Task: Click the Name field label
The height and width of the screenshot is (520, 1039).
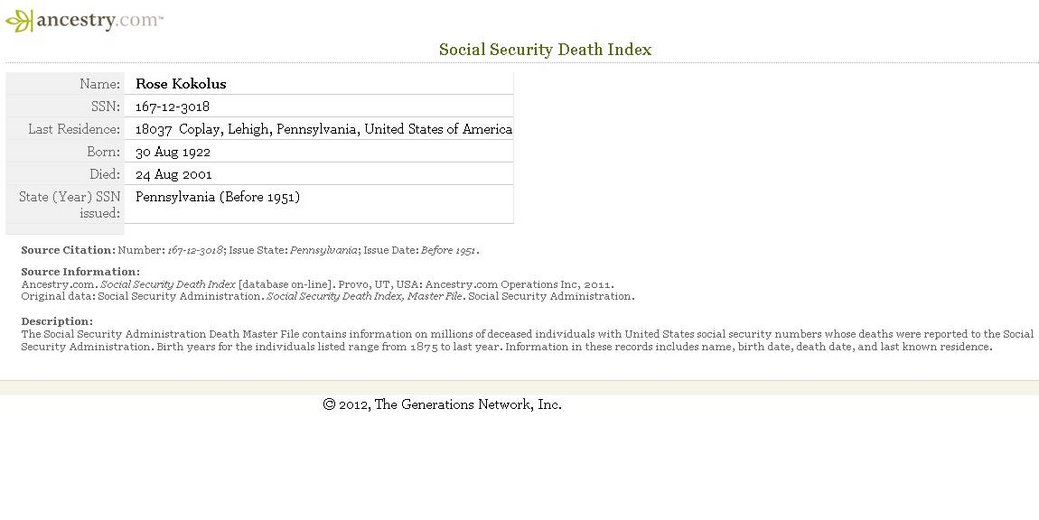Action: tap(100, 84)
